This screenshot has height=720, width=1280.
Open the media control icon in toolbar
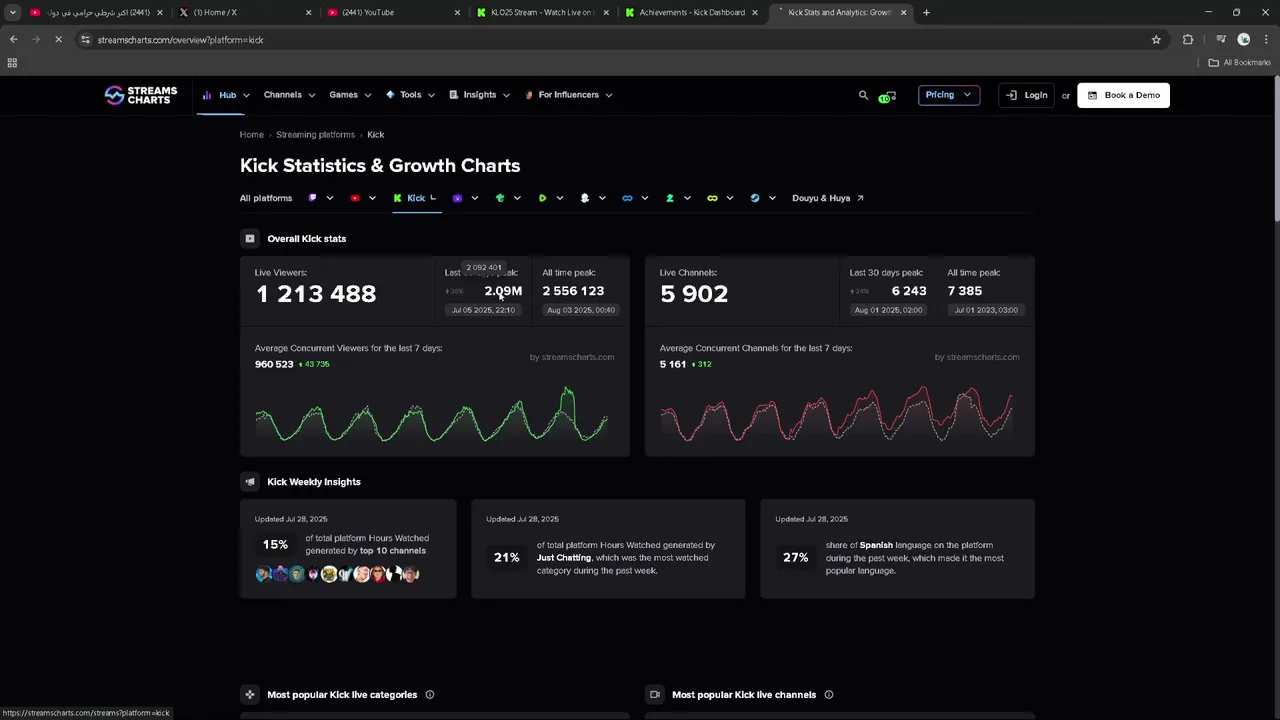(1221, 40)
